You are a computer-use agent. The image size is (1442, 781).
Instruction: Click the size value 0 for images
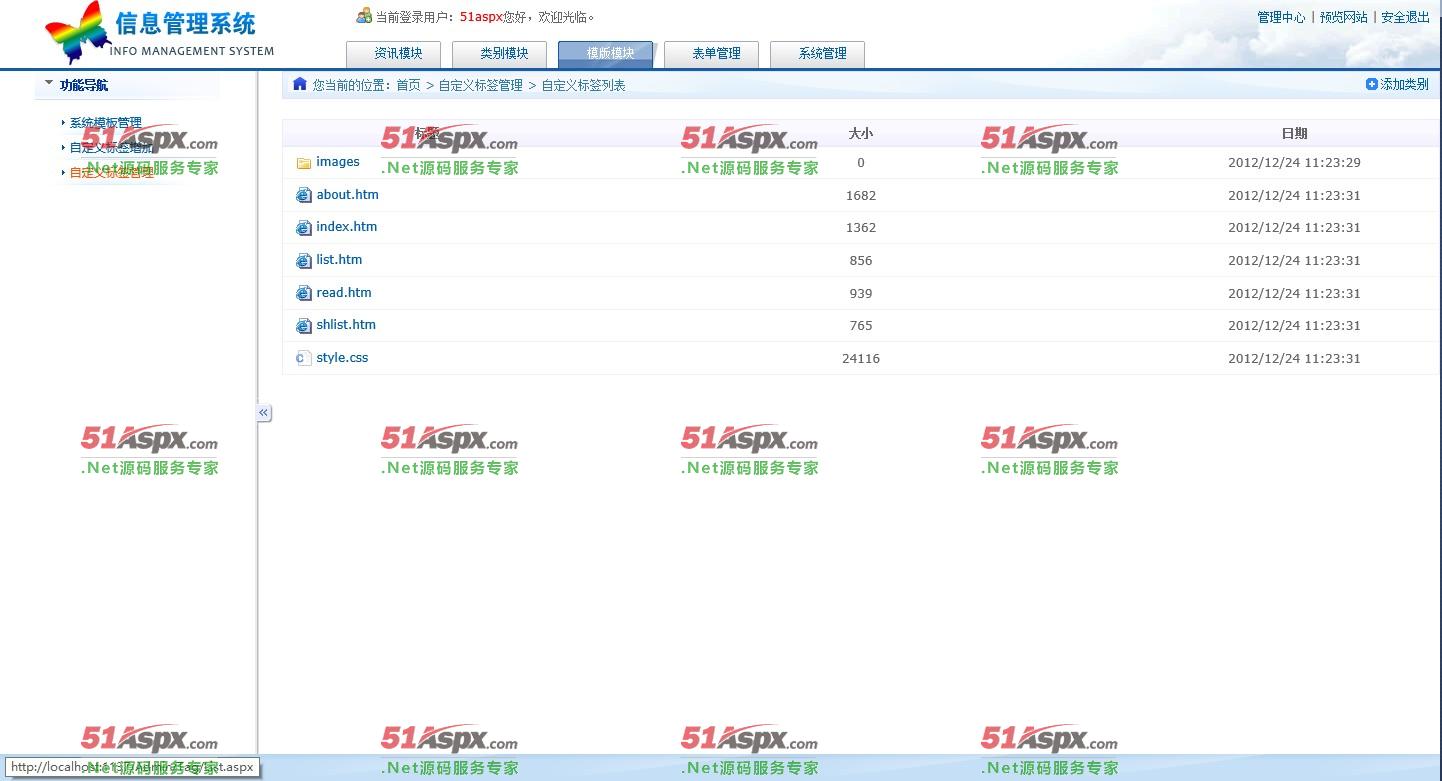pyautogui.click(x=861, y=162)
